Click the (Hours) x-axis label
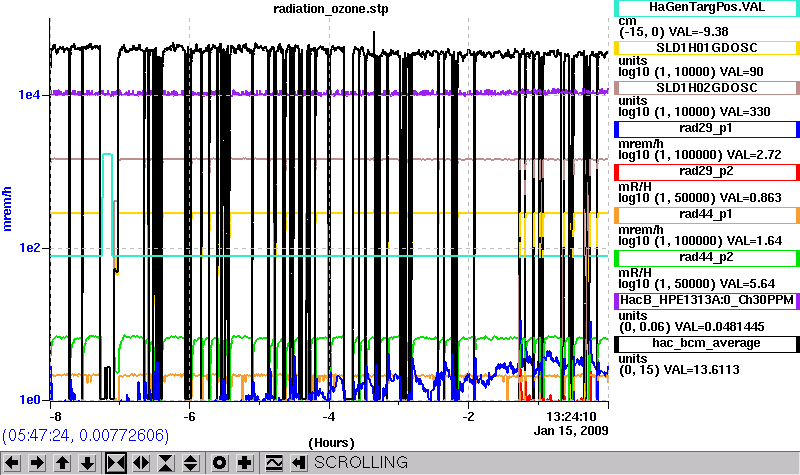The height and width of the screenshot is (475, 800). pyautogui.click(x=331, y=442)
